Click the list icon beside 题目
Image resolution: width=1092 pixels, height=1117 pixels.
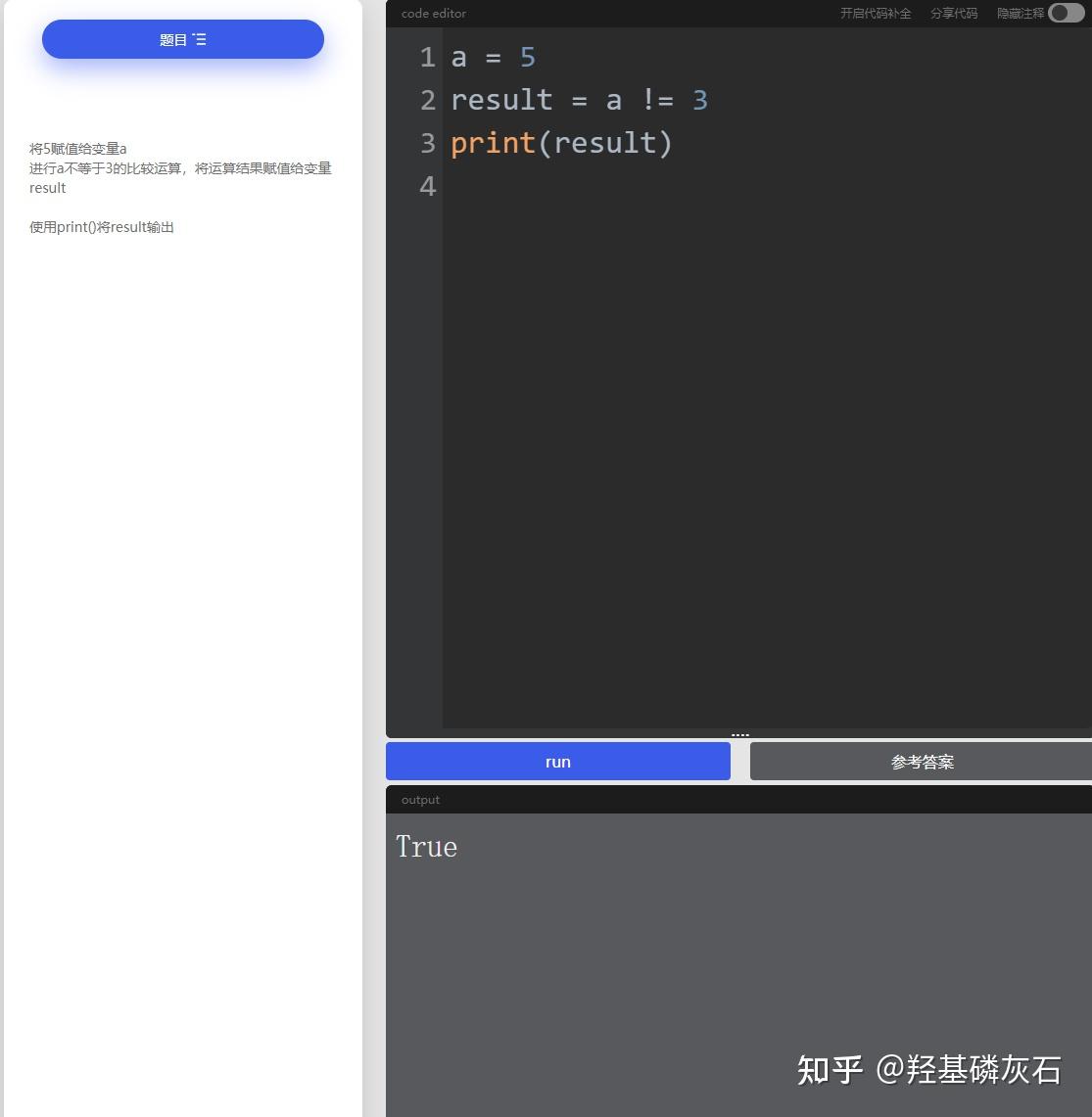200,39
